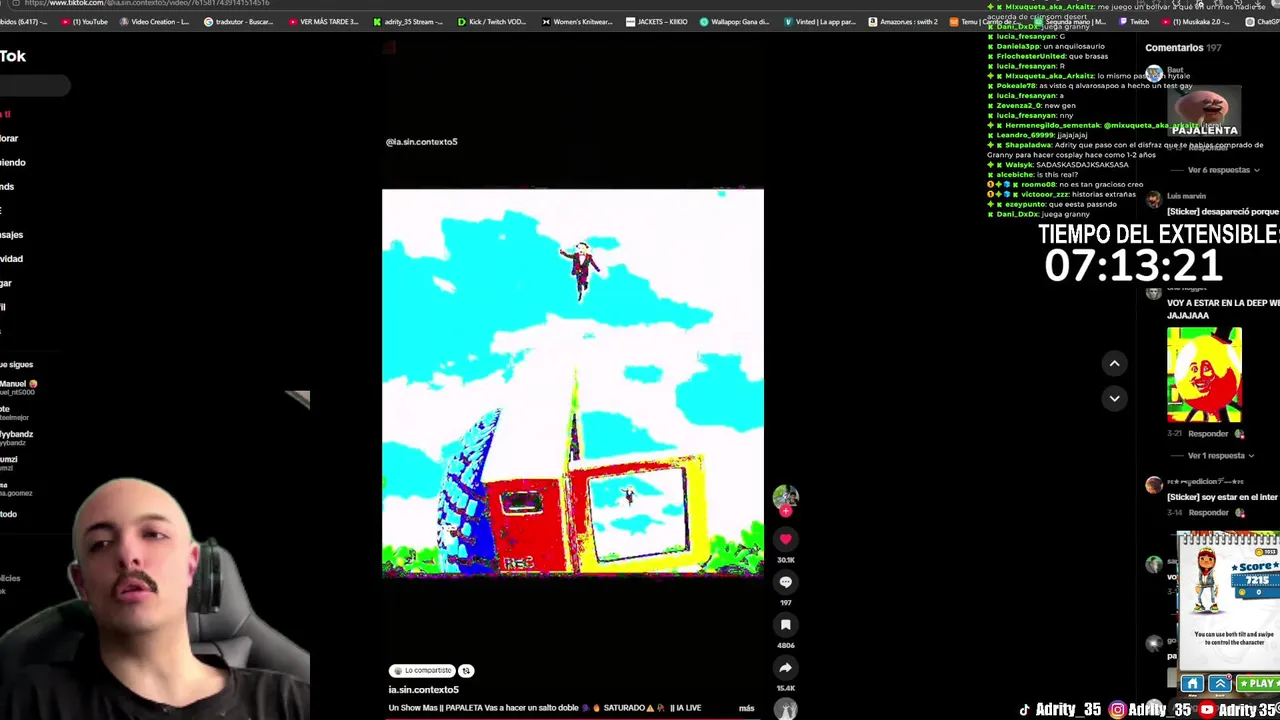
Task: Open the YouTube bookmark in the browser bar
Action: 83,22
